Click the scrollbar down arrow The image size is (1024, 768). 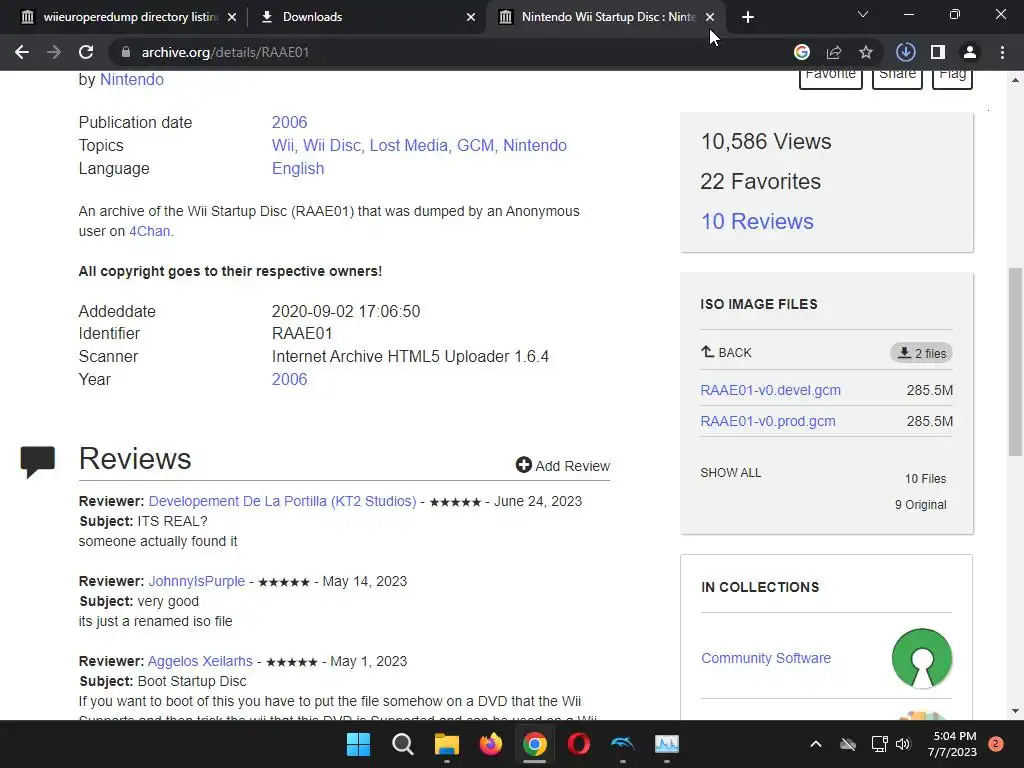tap(1015, 711)
